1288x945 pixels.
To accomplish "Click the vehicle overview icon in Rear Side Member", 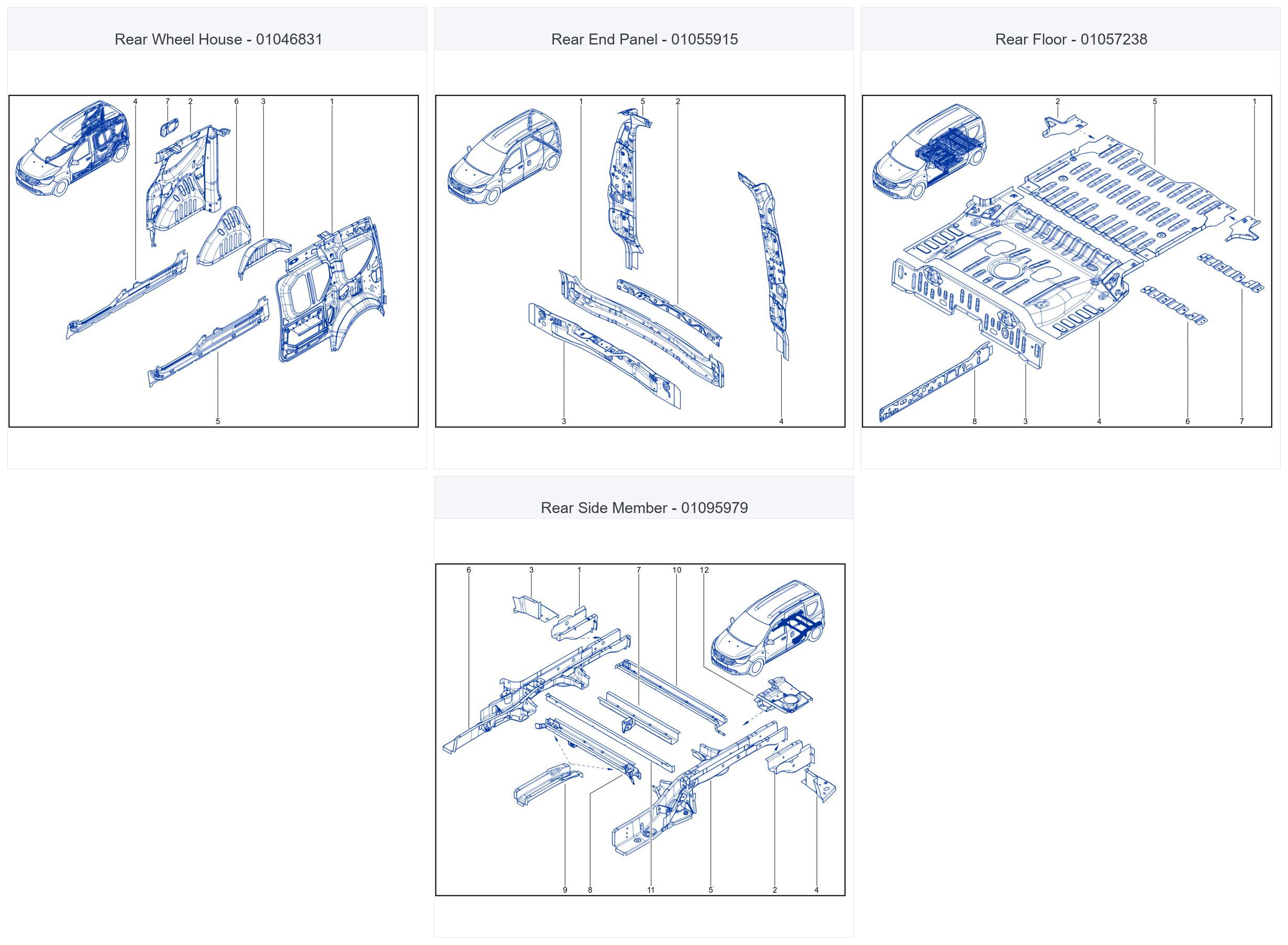I will coord(768,628).
